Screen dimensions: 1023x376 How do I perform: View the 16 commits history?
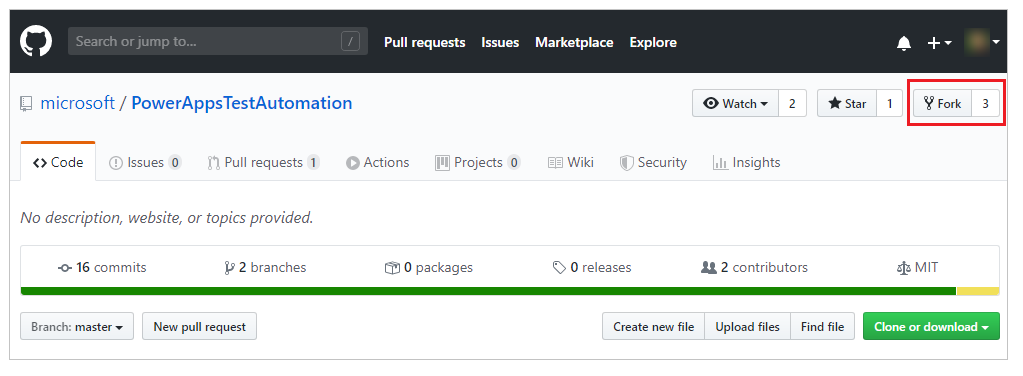point(102,268)
